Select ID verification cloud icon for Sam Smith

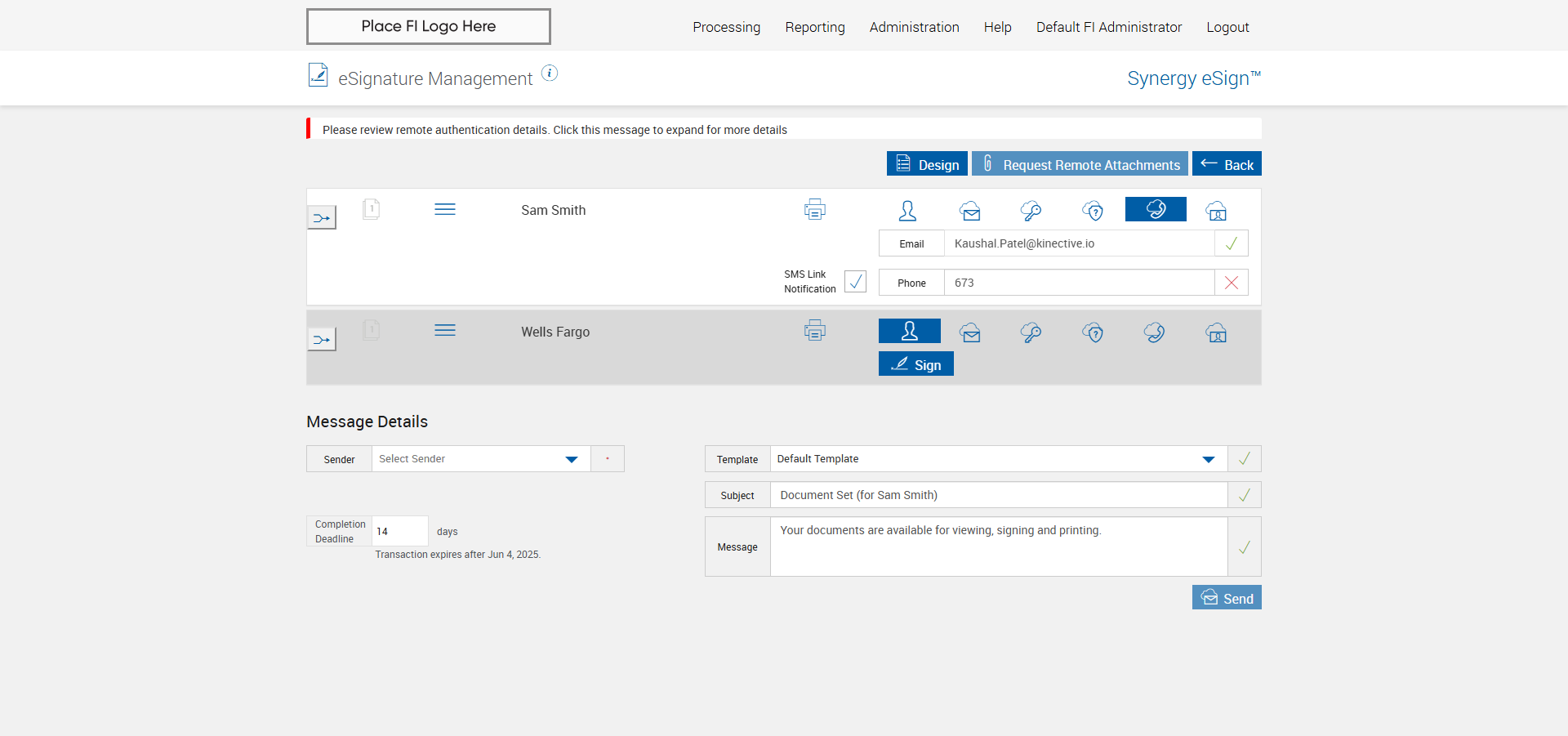(1216, 211)
